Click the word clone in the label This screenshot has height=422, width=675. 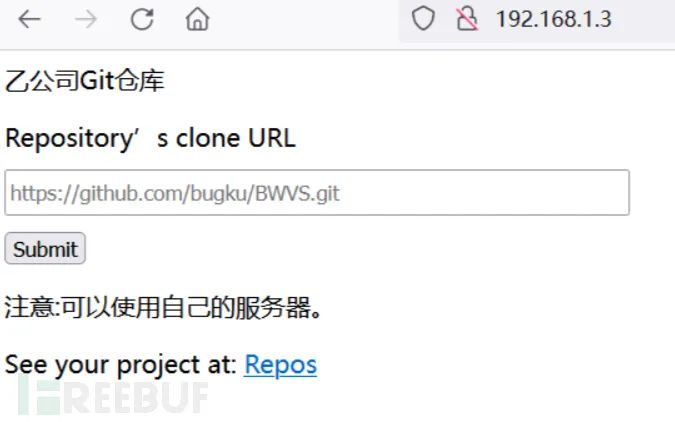(x=208, y=138)
